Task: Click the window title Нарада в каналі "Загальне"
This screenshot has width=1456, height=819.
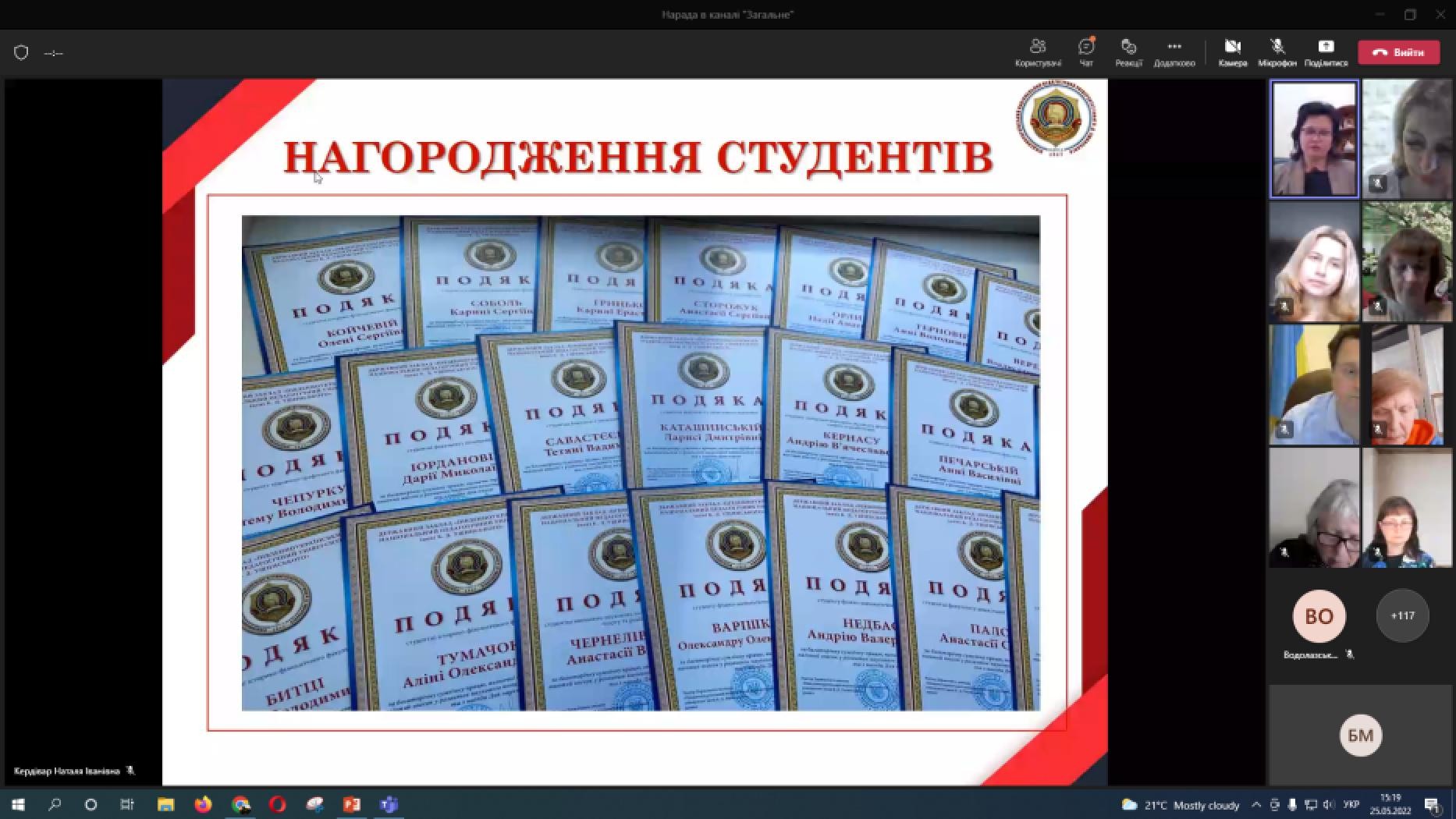Action: (727, 14)
